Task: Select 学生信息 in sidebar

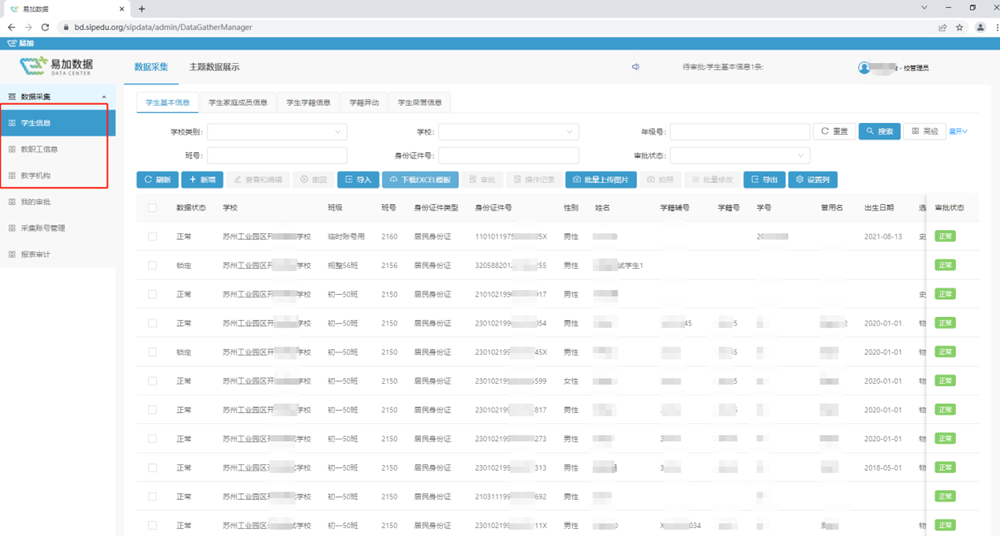Action: (57, 123)
